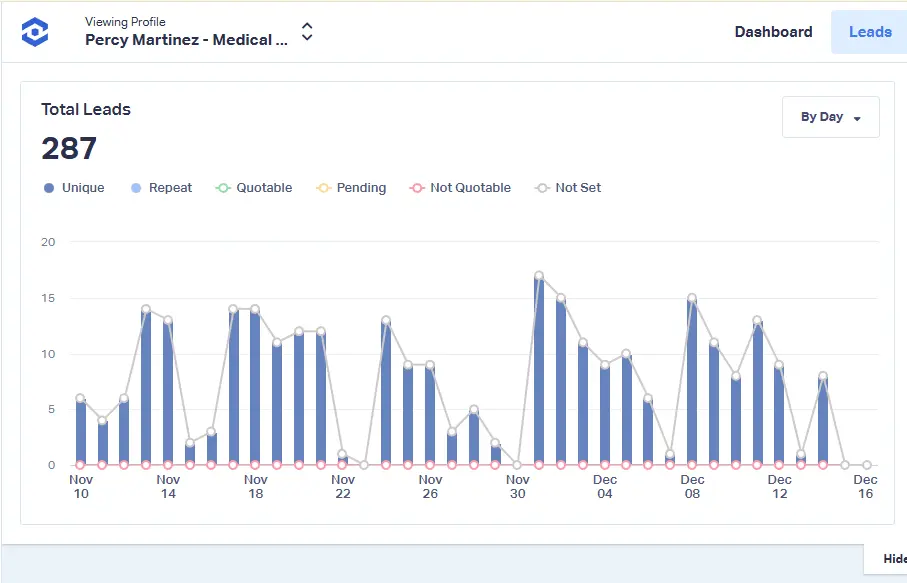Click the Not Quotable pink circle marker
This screenshot has height=583, width=907.
pyautogui.click(x=418, y=188)
